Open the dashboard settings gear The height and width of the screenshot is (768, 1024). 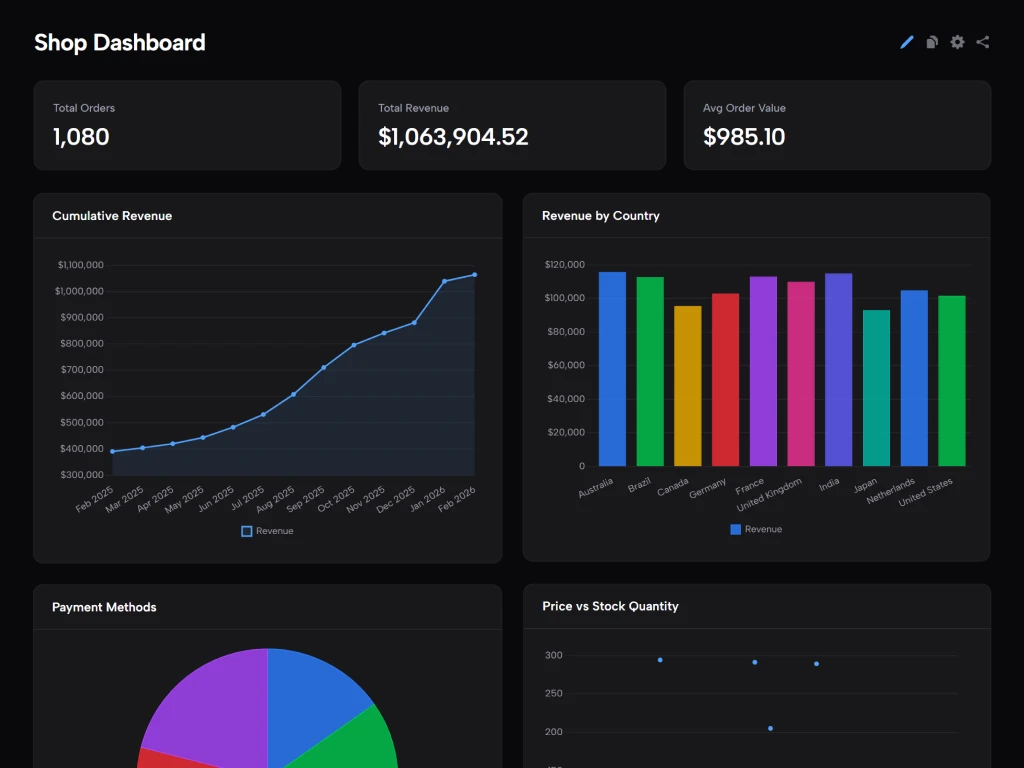(x=957, y=42)
